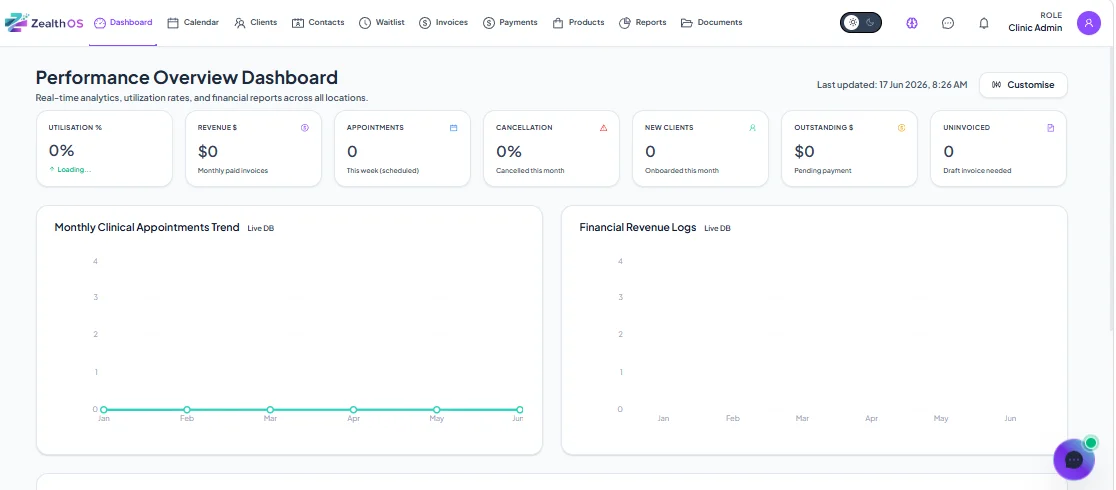Open the Clients section
Screen dimensions: 1116x490
click(256, 23)
